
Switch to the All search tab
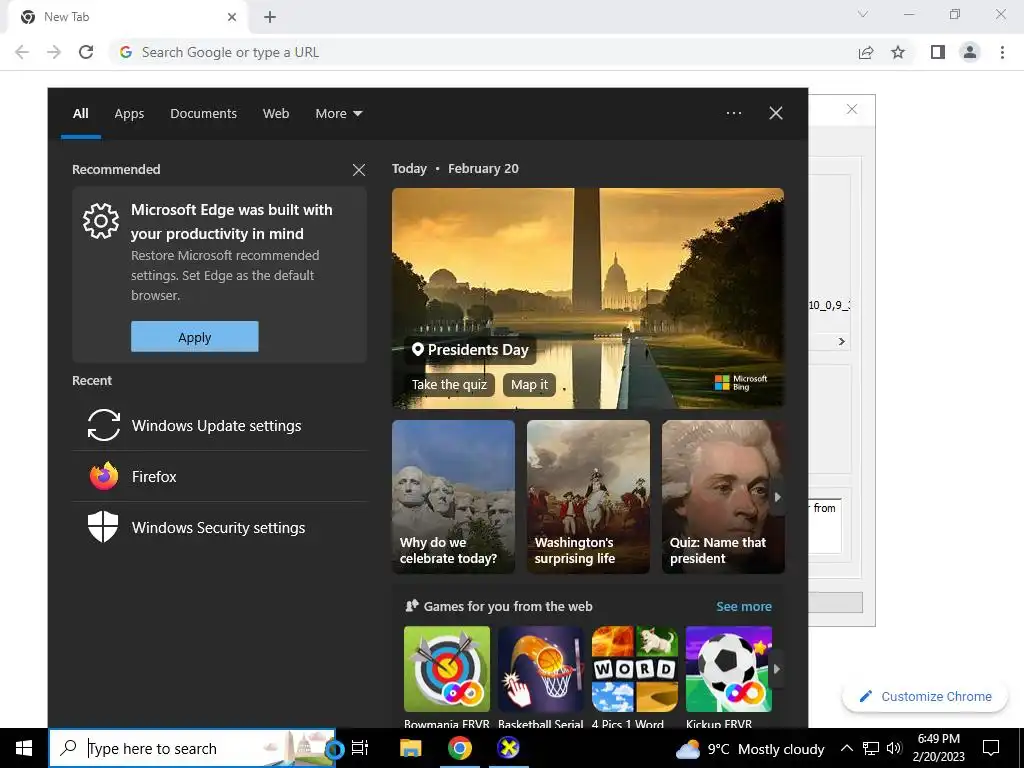pos(80,114)
